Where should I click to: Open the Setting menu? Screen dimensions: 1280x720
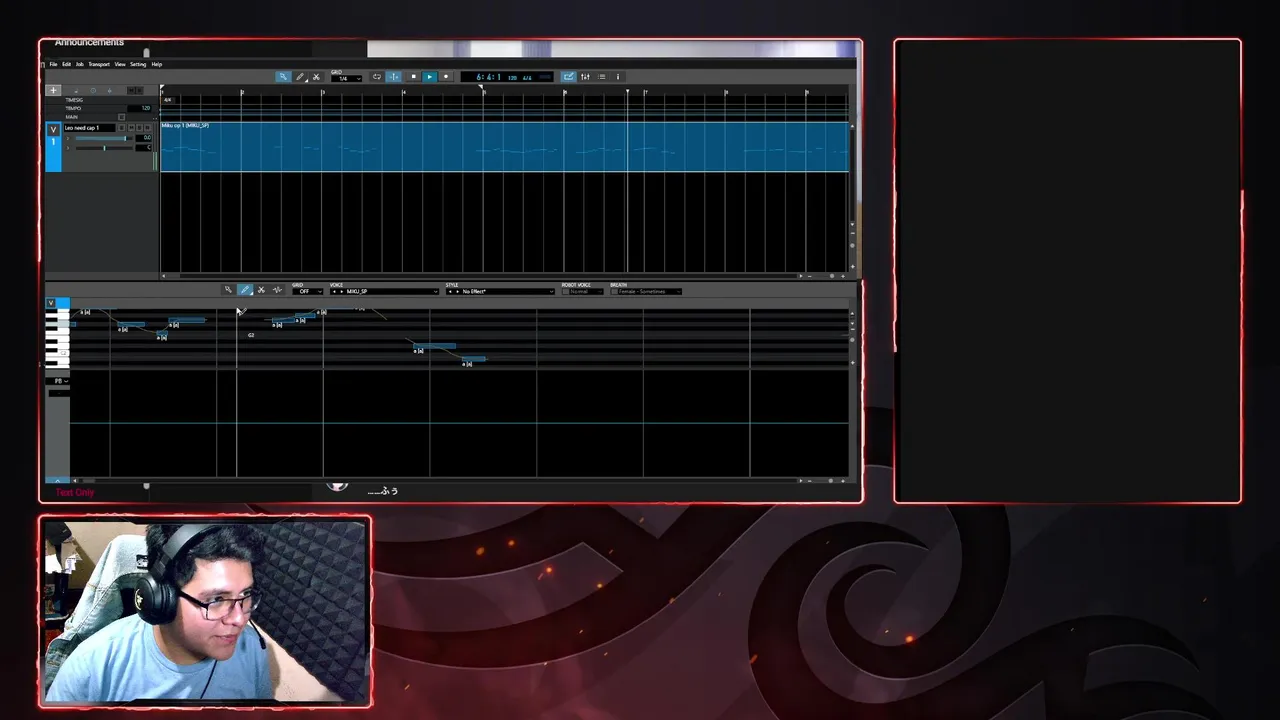(x=138, y=64)
